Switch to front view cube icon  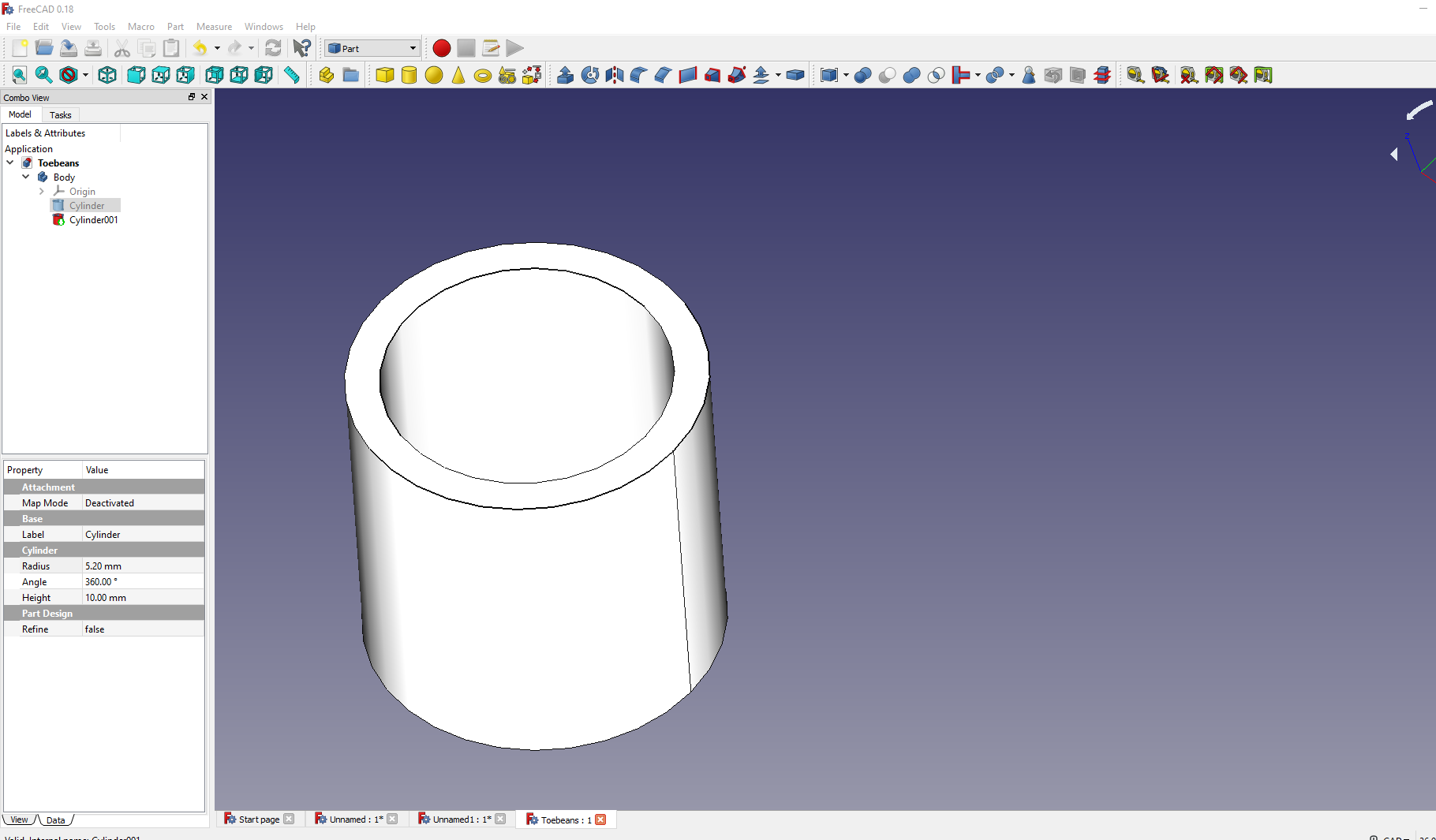(136, 75)
